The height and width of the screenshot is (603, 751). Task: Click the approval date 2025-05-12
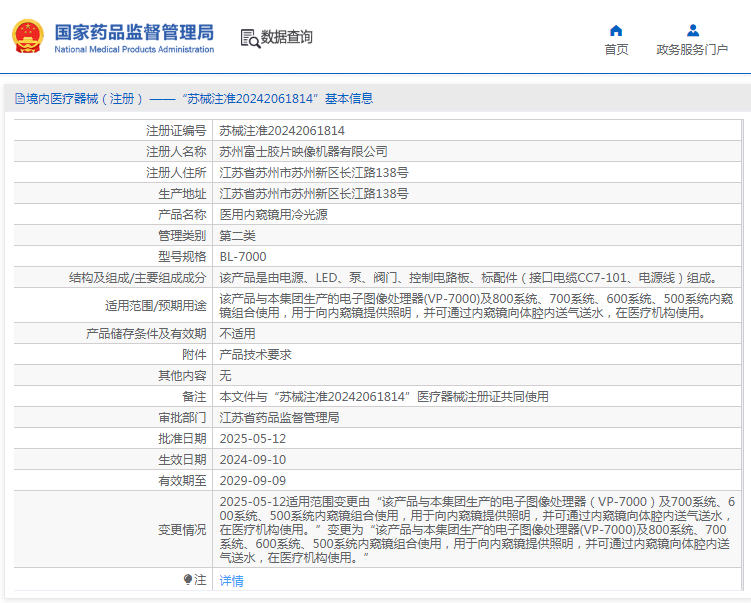tap(252, 438)
